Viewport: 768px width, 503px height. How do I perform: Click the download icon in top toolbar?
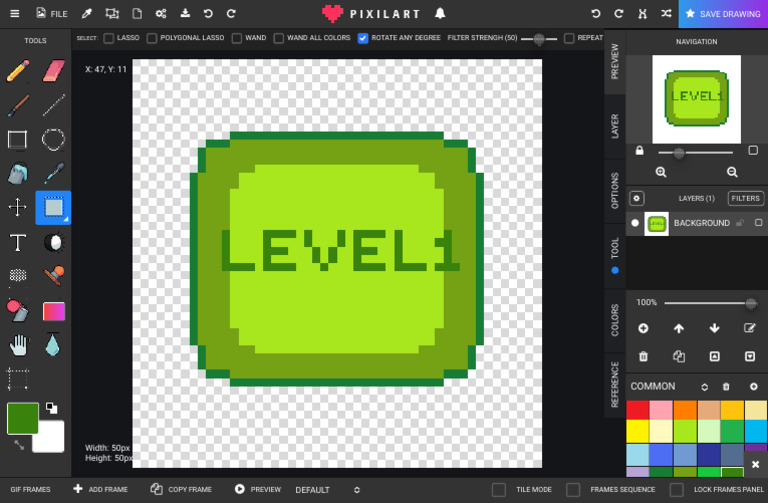[x=185, y=13]
